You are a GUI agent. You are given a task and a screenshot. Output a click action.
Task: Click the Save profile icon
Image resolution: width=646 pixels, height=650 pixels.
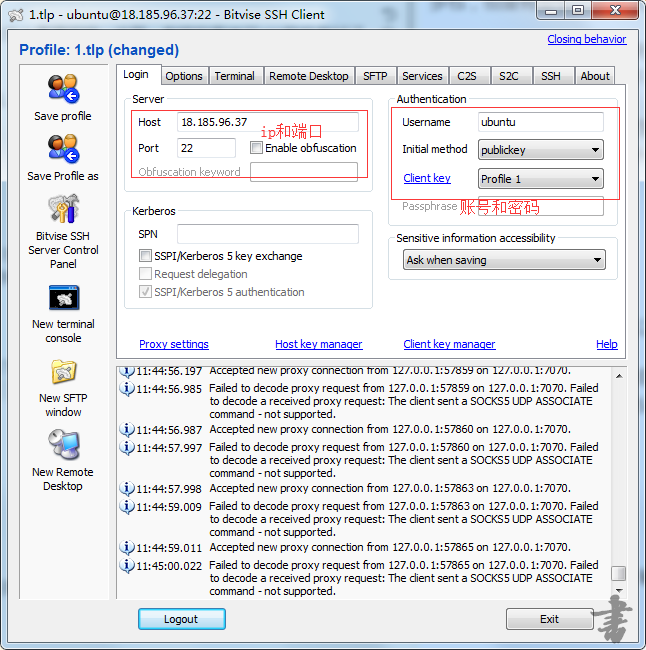(63, 89)
